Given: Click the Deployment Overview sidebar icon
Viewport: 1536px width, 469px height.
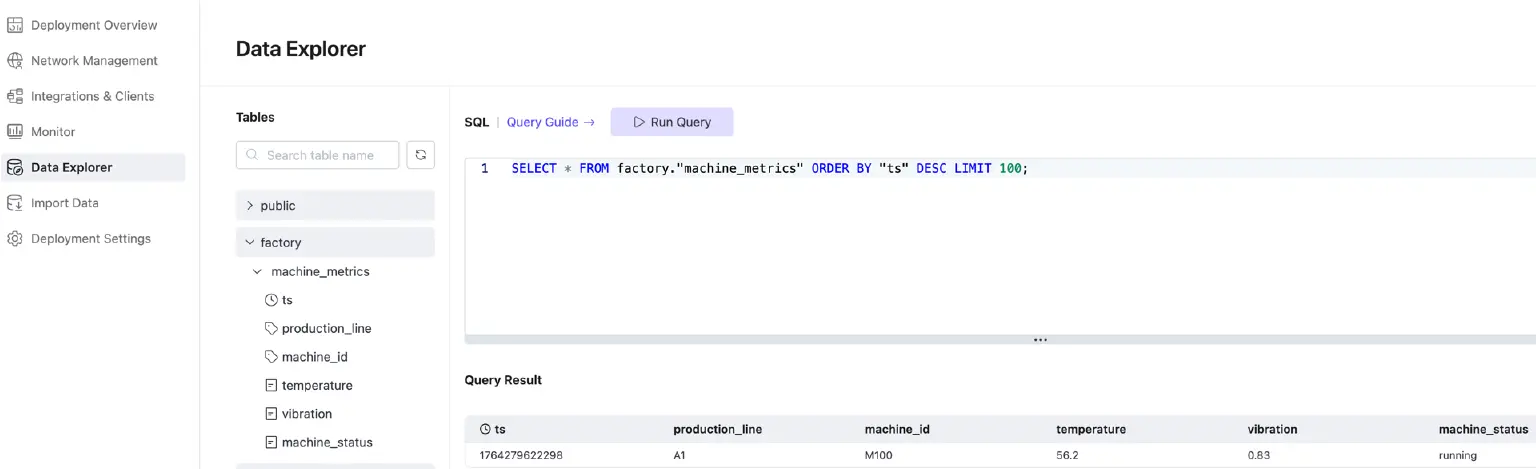Looking at the screenshot, I should point(14,25).
